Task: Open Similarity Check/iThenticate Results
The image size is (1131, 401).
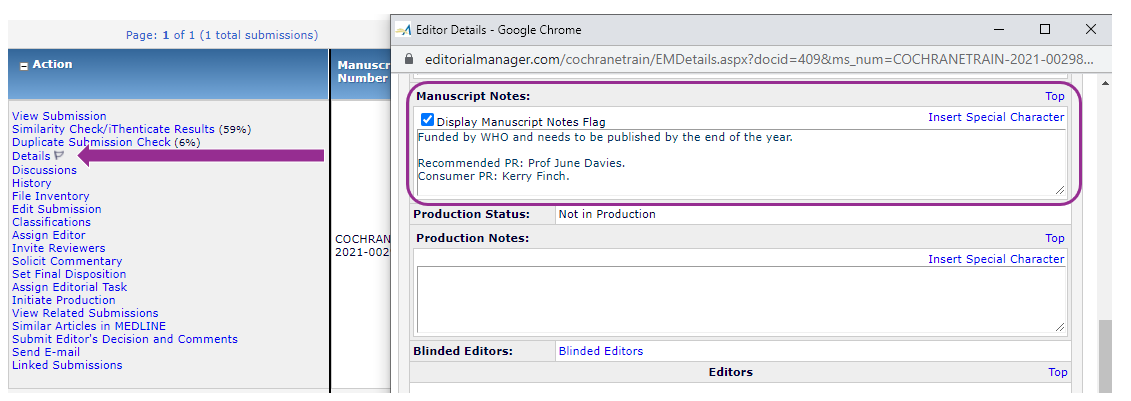Action: (113, 129)
